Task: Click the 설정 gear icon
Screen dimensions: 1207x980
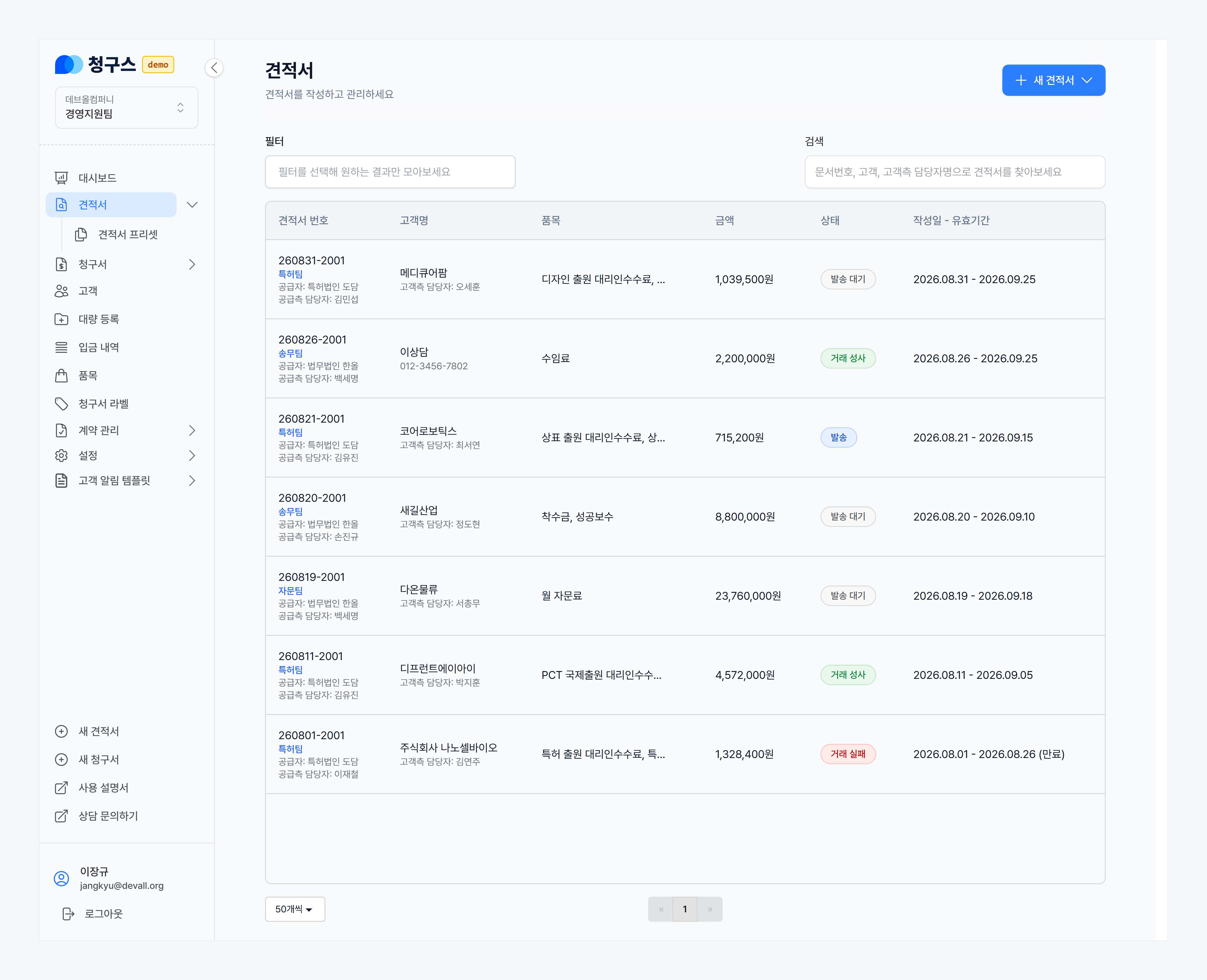Action: tap(62, 456)
